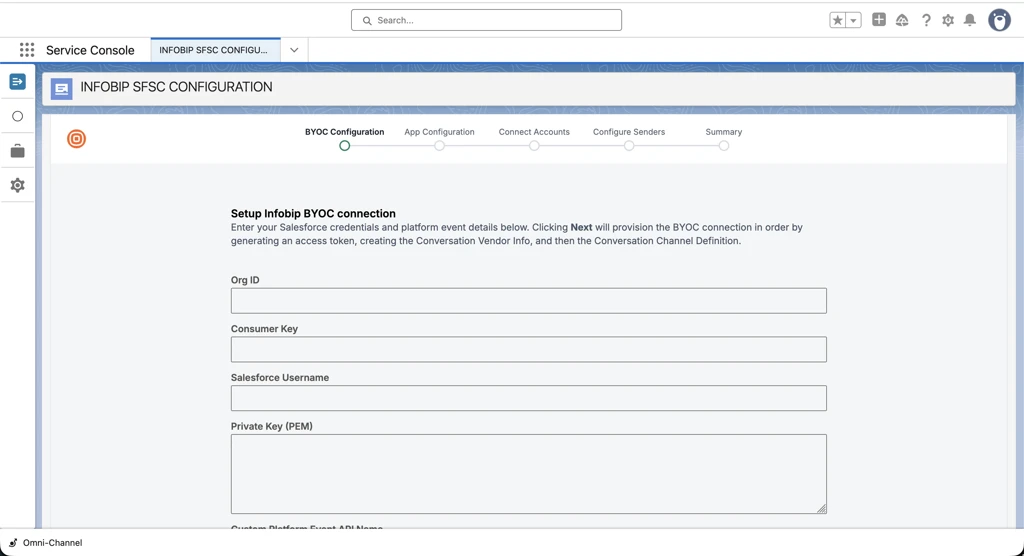Click into the Private Key (PEM) textarea
The height and width of the screenshot is (556, 1024).
[528, 474]
